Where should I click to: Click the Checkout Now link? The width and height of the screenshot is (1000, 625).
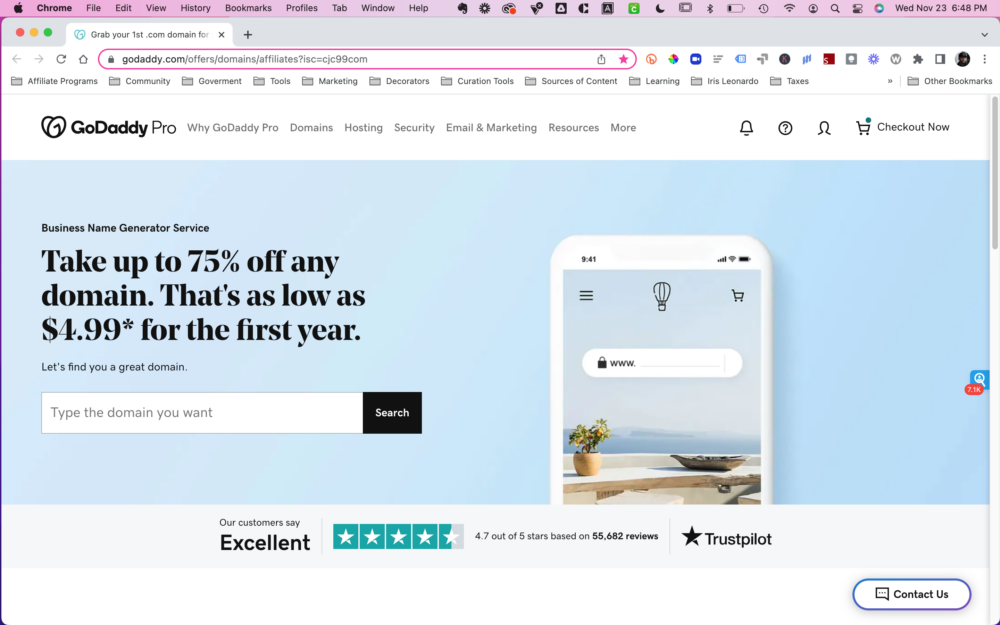[913, 127]
